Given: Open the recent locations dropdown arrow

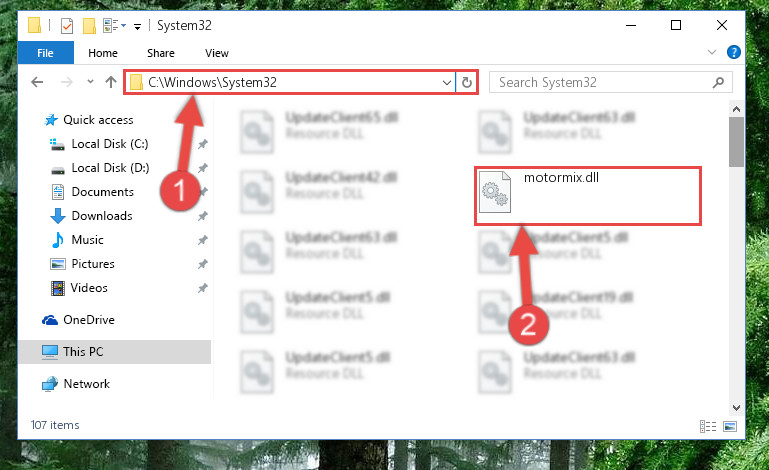Looking at the screenshot, I should pos(90,81).
